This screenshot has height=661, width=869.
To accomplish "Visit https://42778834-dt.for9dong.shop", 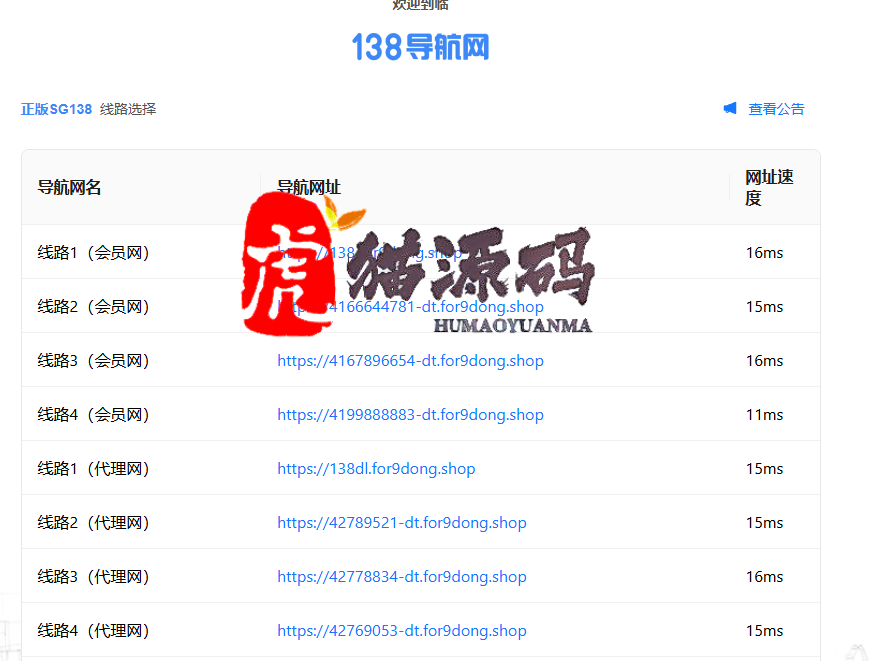I will coord(402,577).
